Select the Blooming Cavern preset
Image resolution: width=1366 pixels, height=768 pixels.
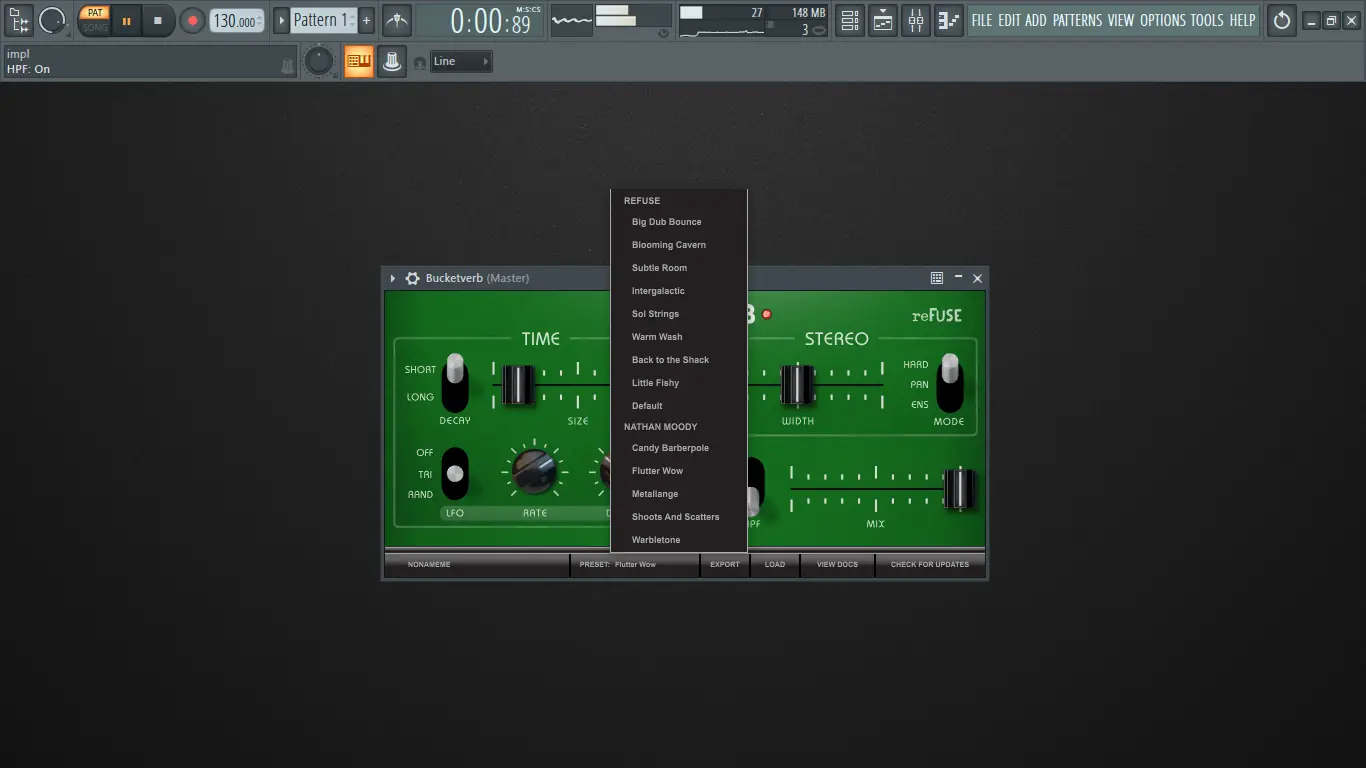pos(679,245)
